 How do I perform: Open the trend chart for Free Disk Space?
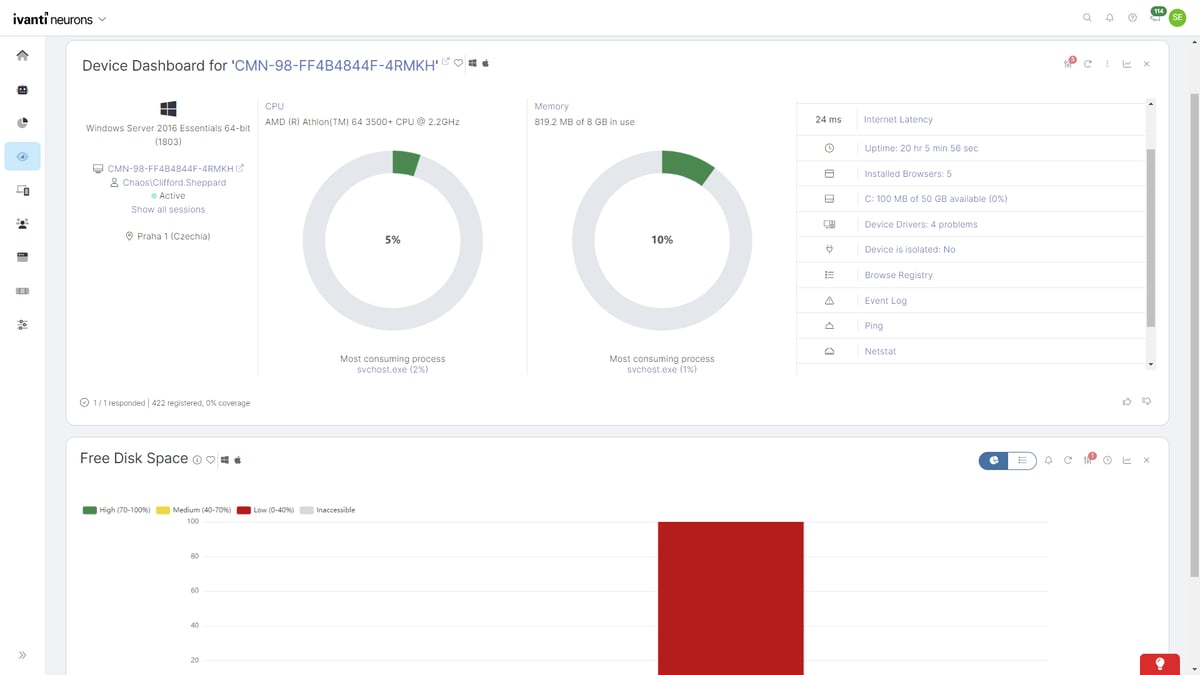tap(1127, 460)
